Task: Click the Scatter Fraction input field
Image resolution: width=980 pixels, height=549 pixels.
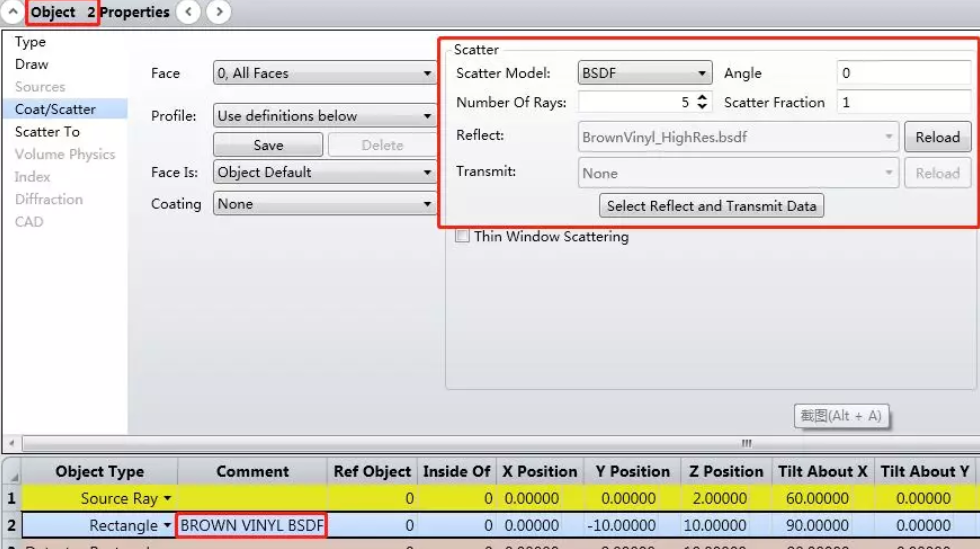Action: coord(903,102)
